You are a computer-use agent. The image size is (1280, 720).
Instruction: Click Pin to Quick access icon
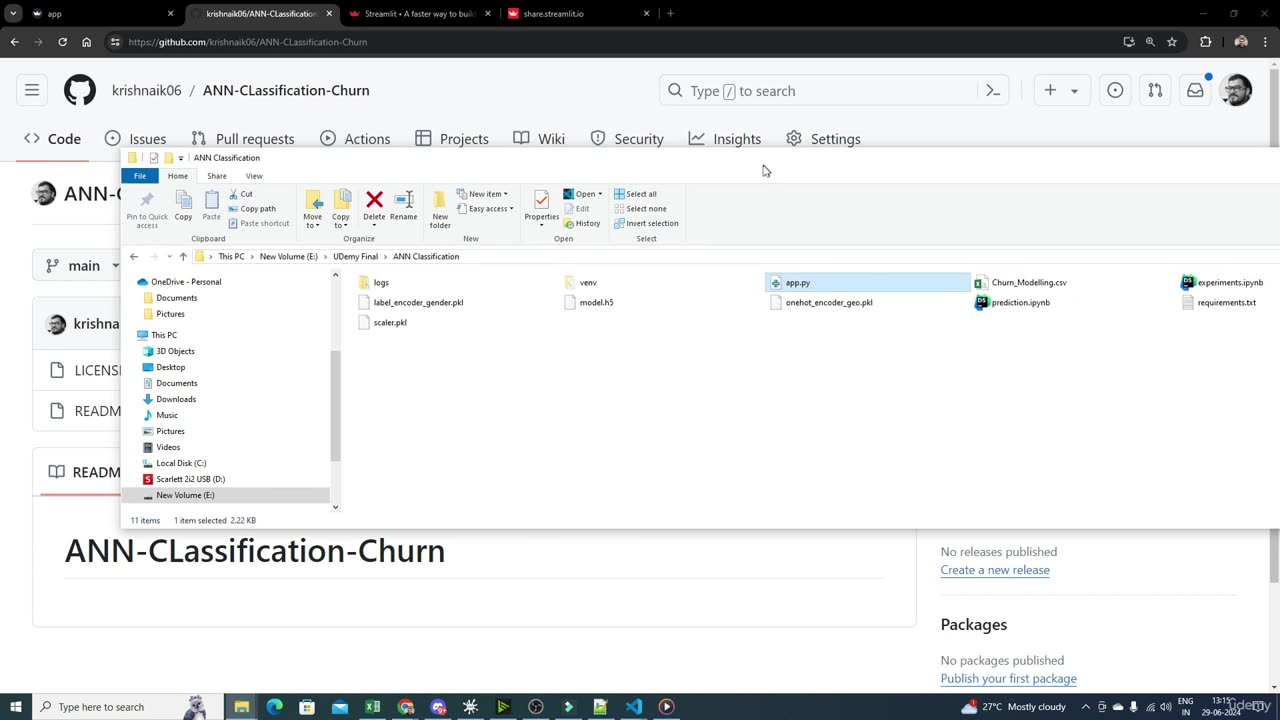[x=147, y=200]
